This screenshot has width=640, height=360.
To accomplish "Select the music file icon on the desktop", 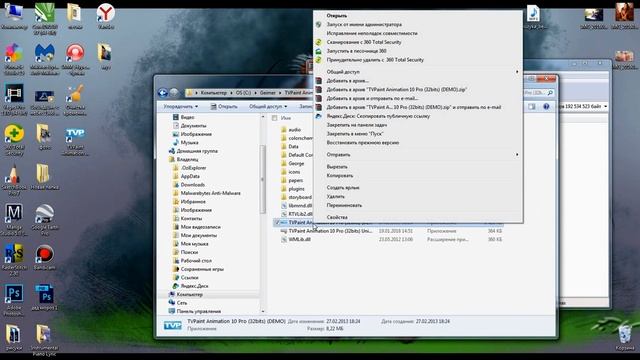I will pyautogui.click(x=533, y=17).
